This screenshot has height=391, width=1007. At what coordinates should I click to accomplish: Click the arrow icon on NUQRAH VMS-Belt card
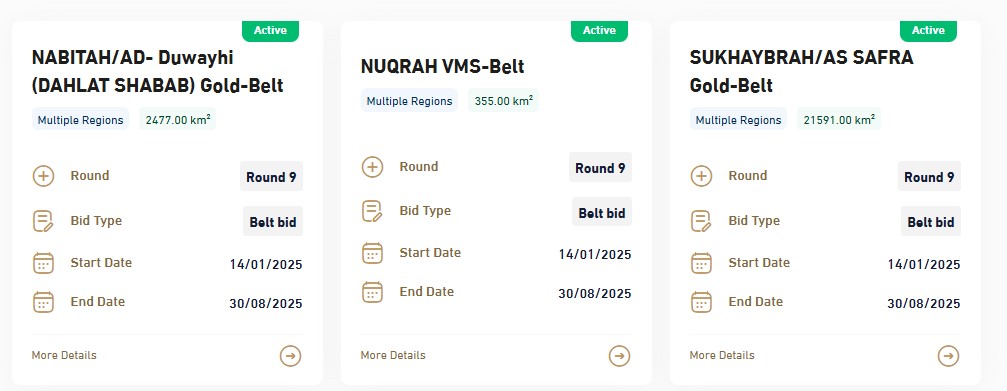click(x=619, y=356)
